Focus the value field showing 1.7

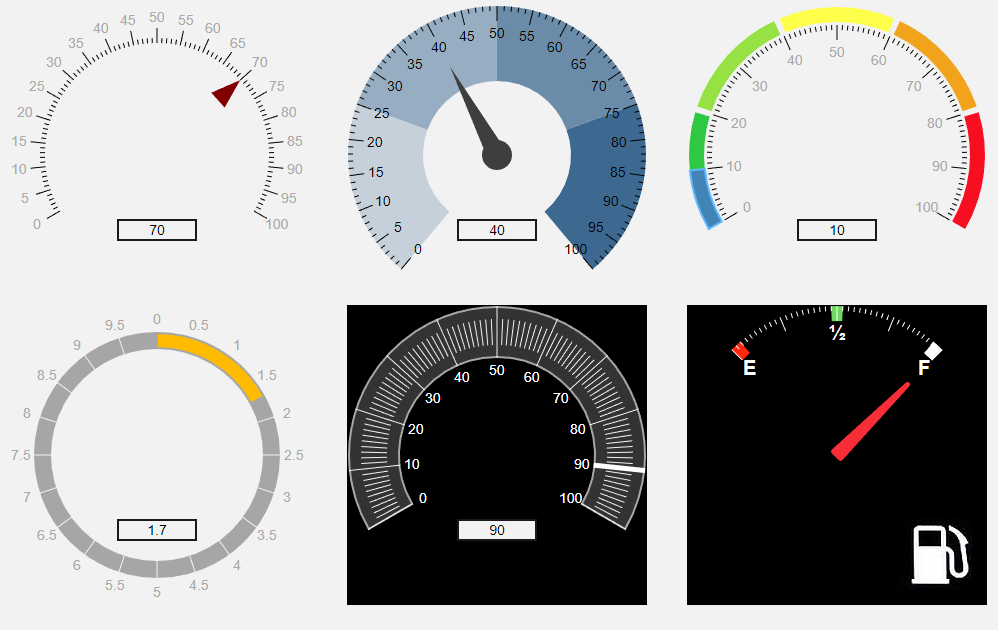157,530
